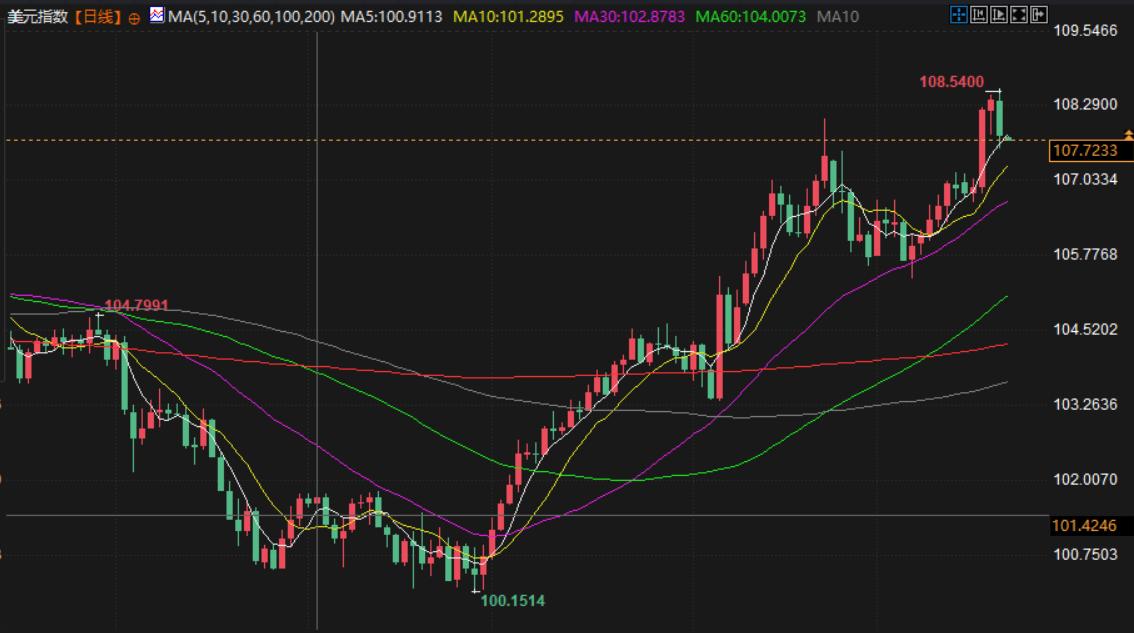Select the purple MA30:102.8783 label
Image resolution: width=1134 pixels, height=633 pixels.
point(629,17)
